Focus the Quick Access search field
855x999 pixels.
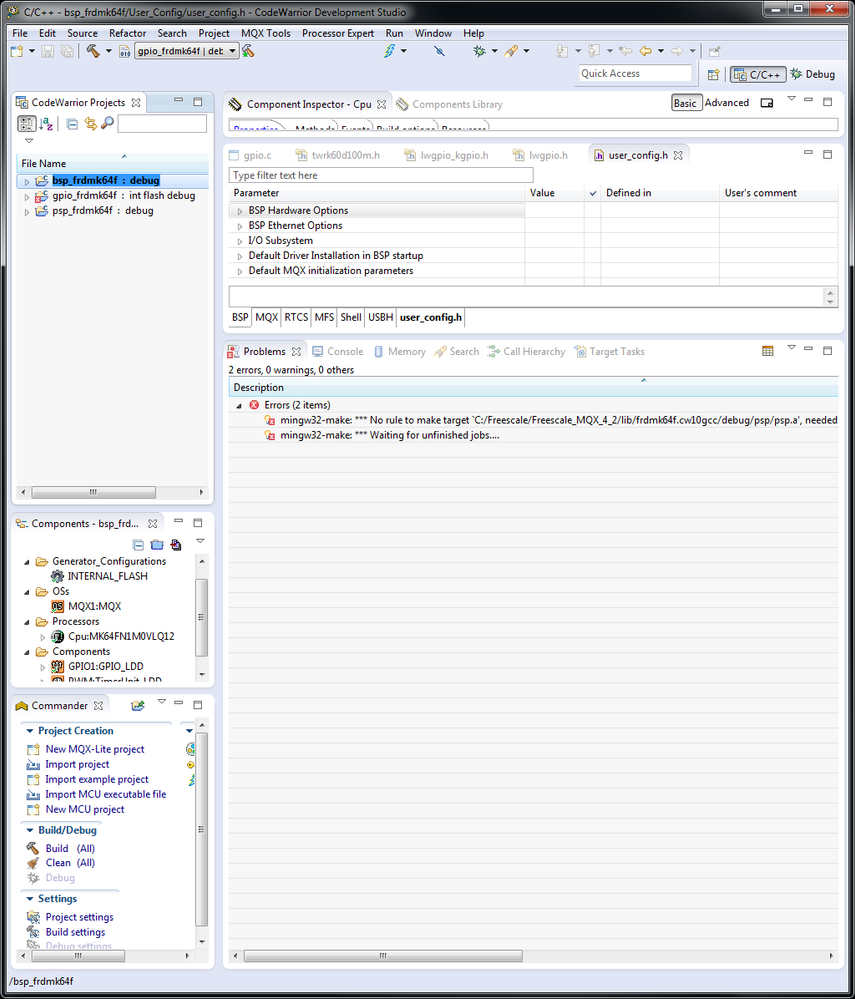pyautogui.click(x=635, y=73)
